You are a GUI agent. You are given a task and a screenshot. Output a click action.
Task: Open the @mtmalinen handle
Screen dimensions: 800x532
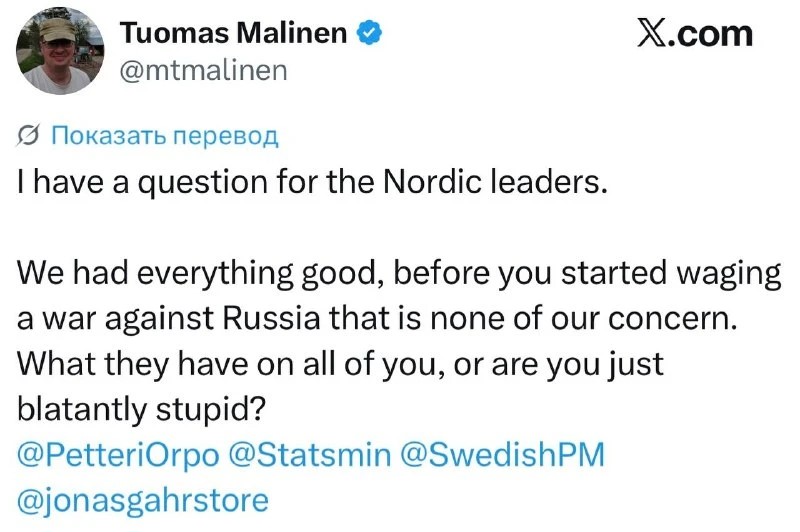204,70
